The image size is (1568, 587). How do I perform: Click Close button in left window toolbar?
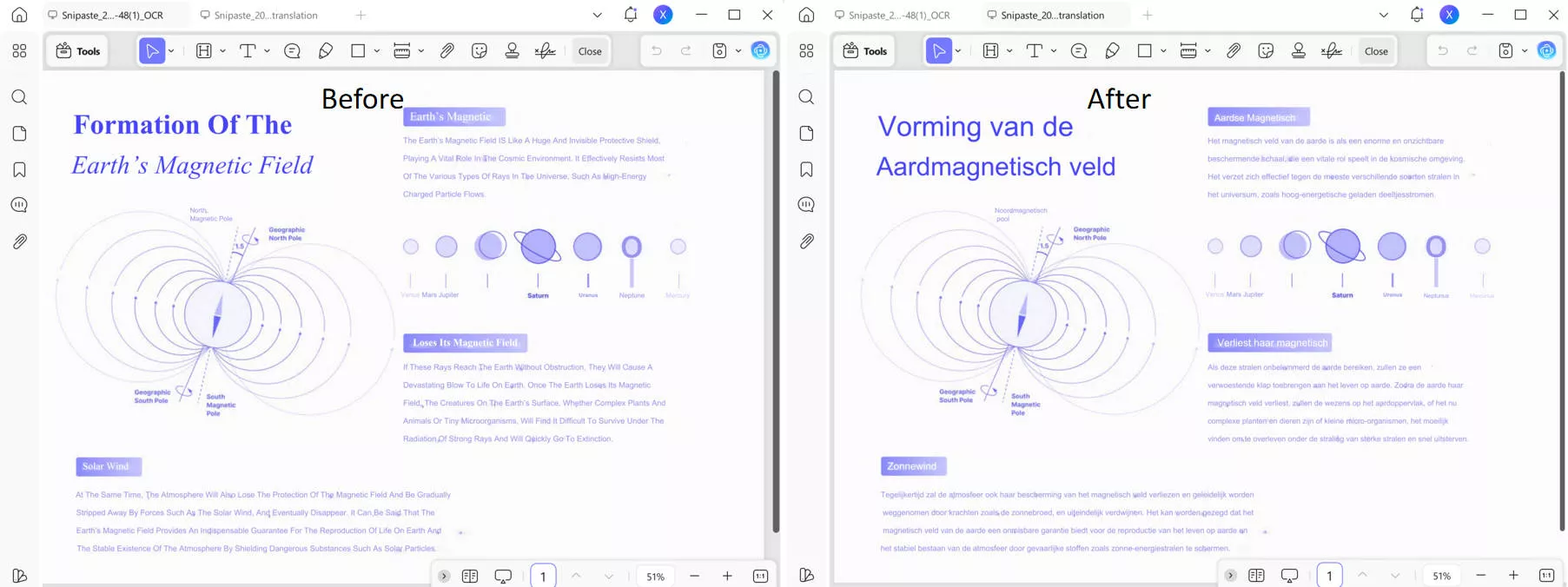click(x=590, y=51)
